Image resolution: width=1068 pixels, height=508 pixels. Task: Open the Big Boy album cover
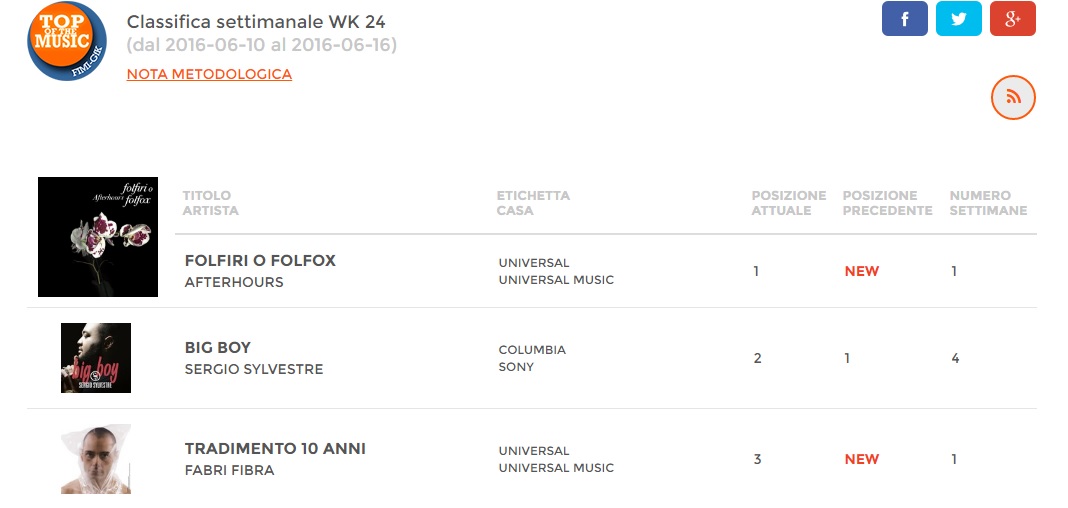click(x=96, y=358)
